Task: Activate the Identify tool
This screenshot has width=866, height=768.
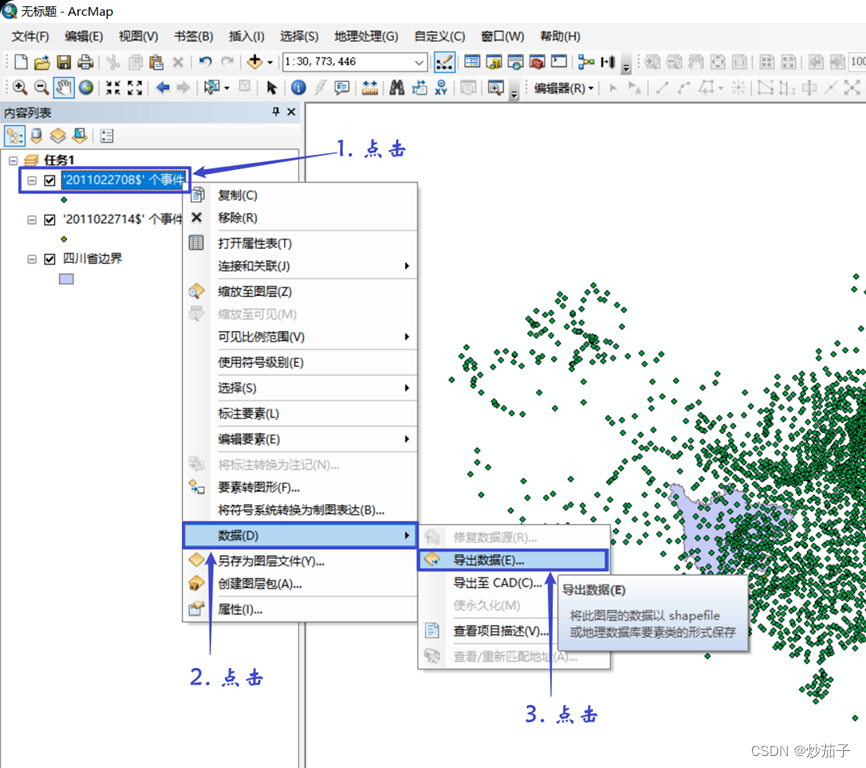Action: 298,87
